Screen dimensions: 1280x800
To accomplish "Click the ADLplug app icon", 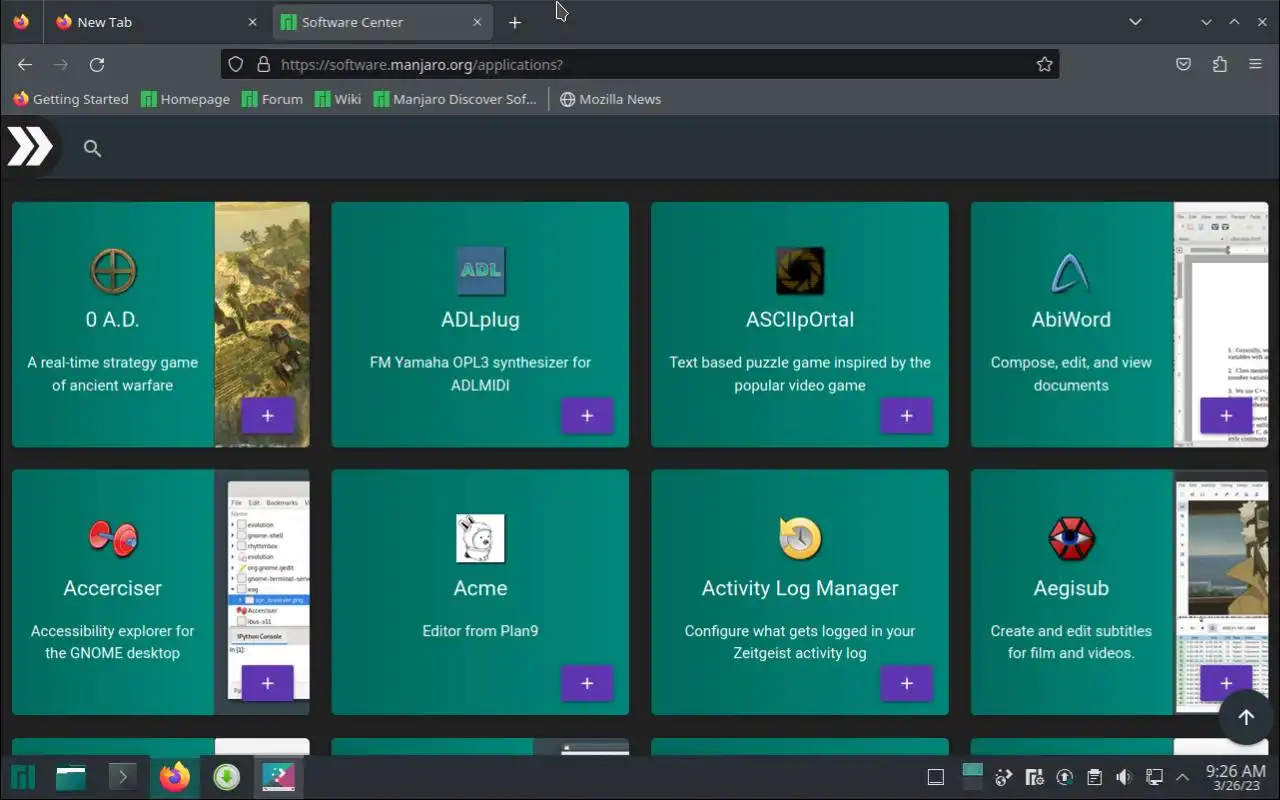I will coord(480,271).
